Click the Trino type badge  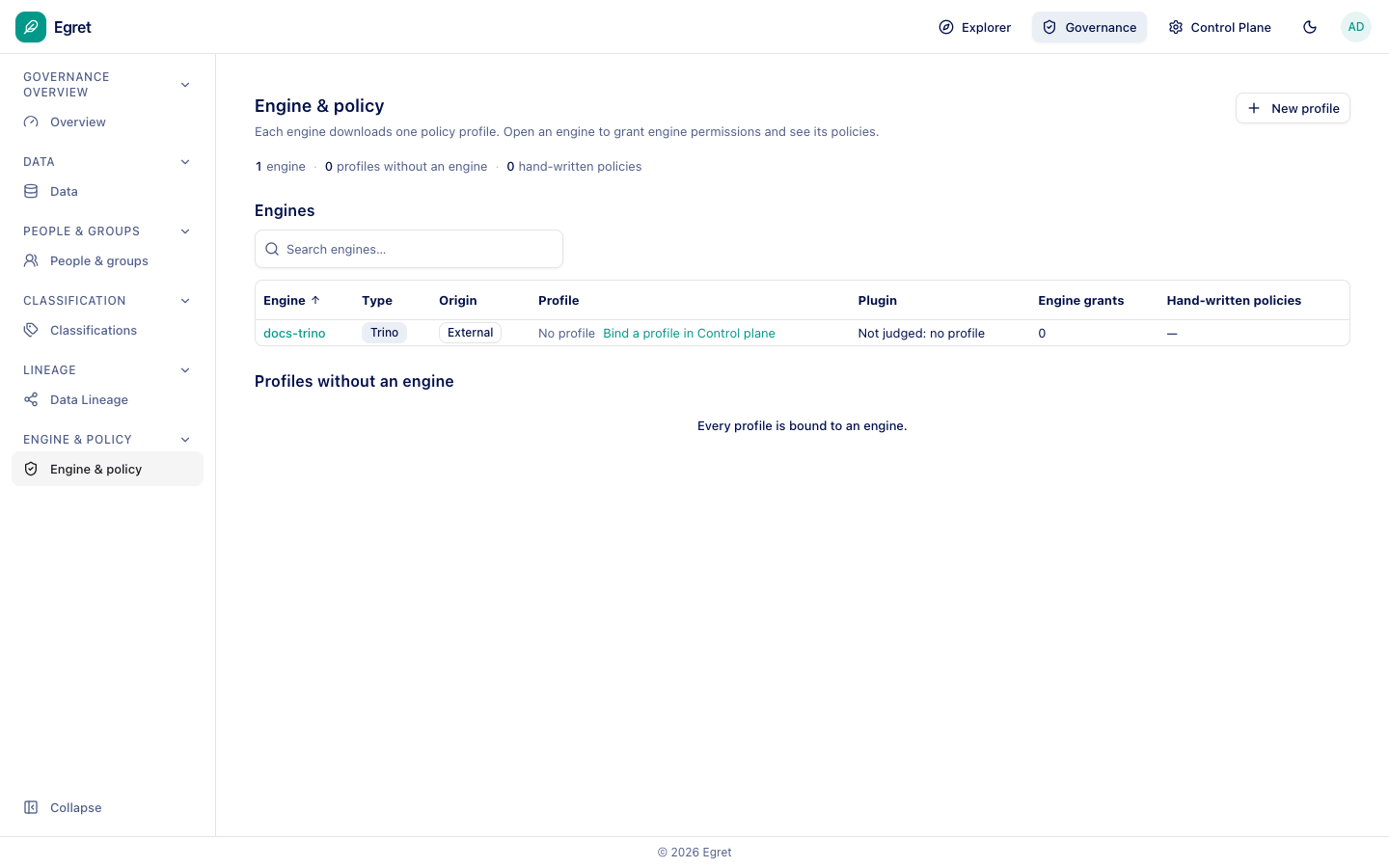(x=384, y=333)
